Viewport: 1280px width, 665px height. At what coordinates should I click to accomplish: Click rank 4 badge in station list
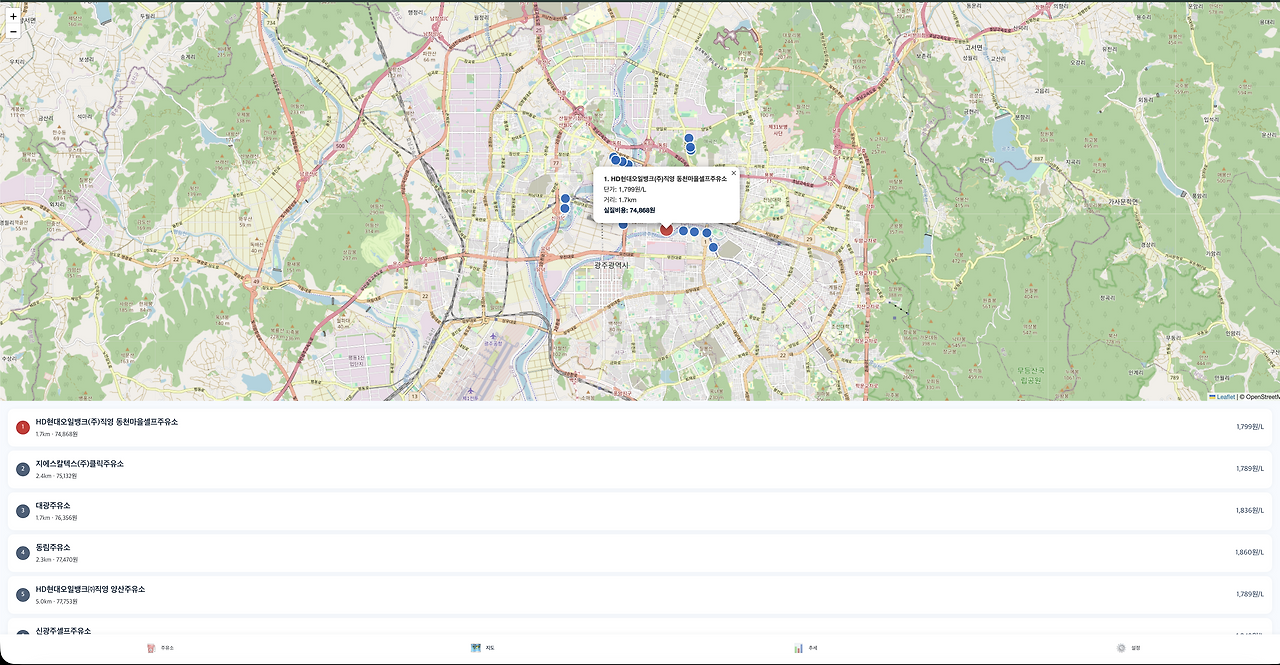click(23, 553)
